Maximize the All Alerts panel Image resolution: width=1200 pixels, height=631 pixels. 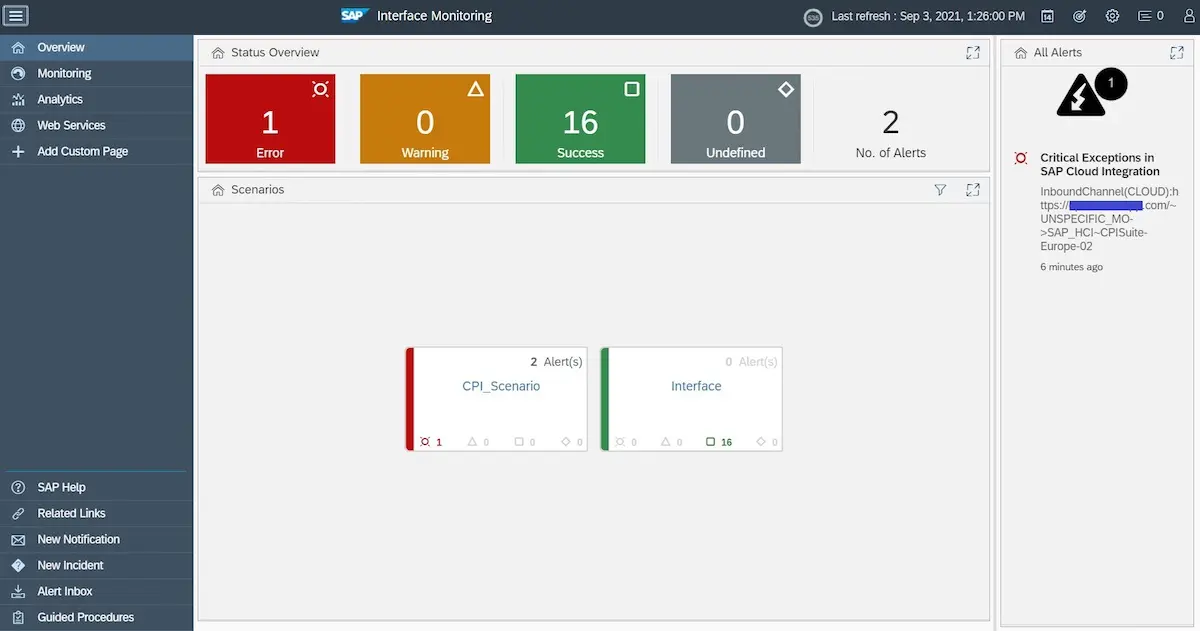tap(1177, 53)
